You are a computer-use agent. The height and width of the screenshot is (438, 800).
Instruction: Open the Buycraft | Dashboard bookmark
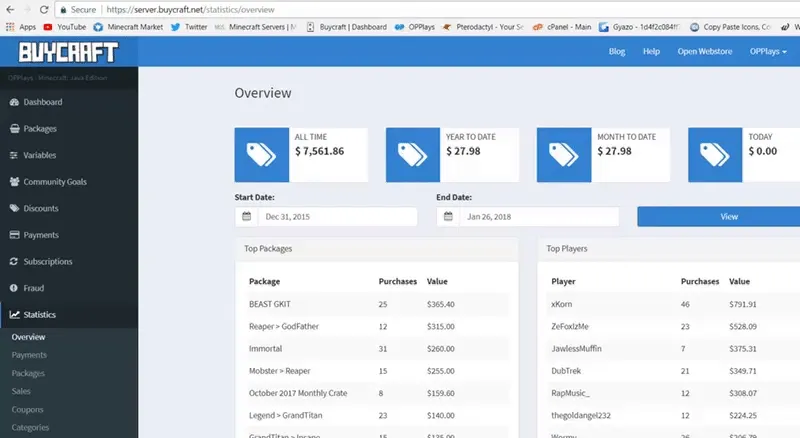[x=346, y=27]
